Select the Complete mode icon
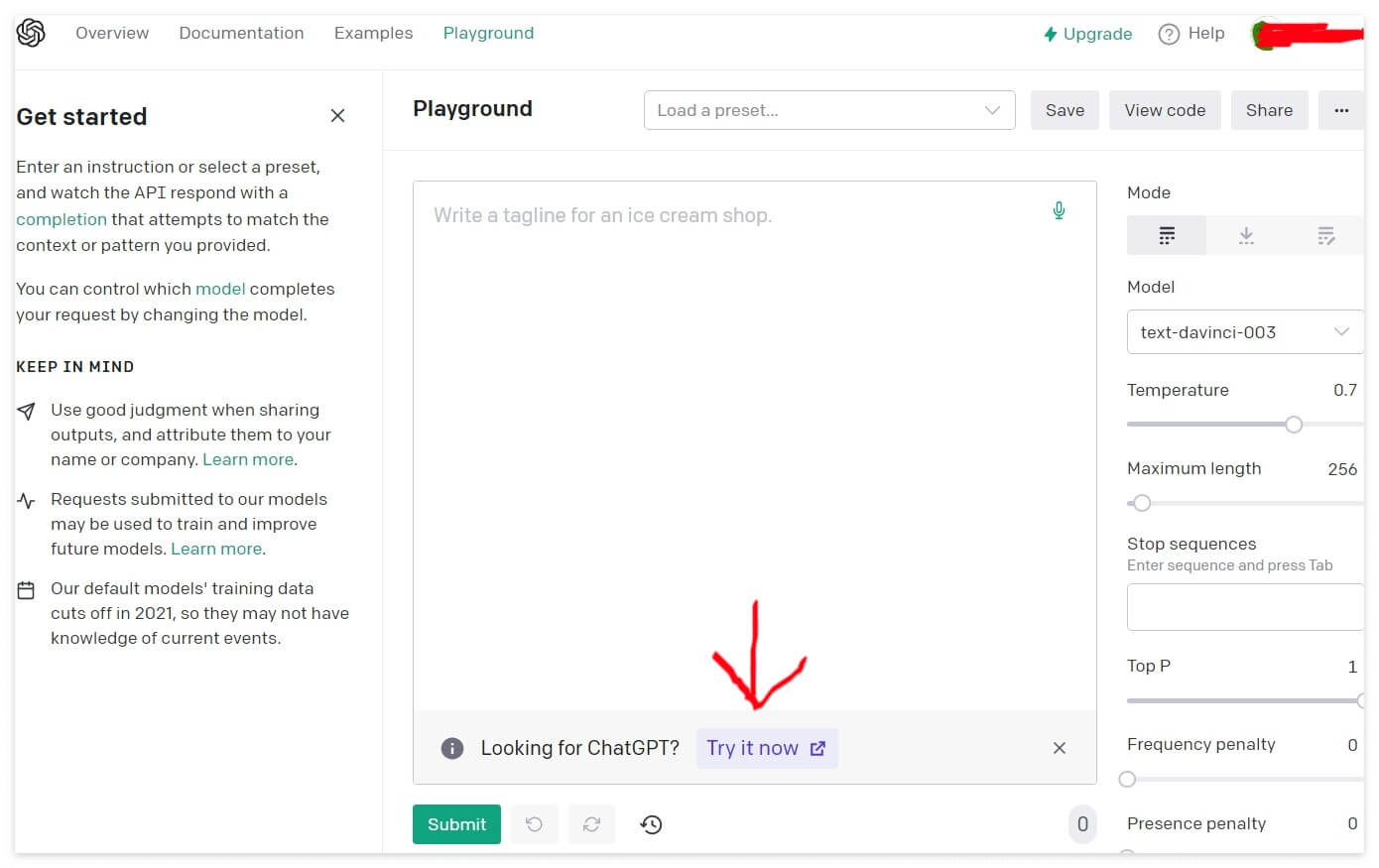1379x868 pixels. pos(1167,236)
